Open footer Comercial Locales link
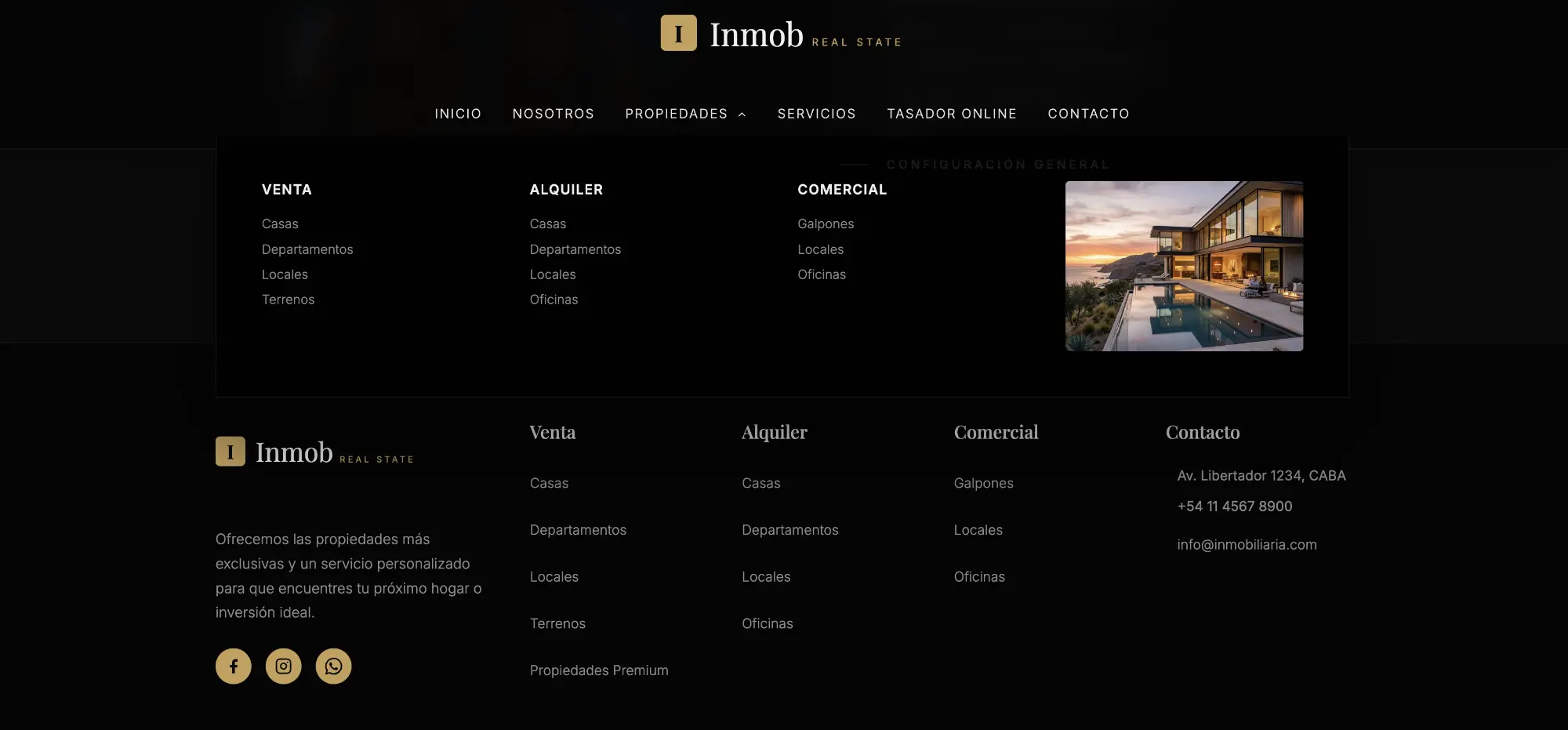 (x=978, y=530)
